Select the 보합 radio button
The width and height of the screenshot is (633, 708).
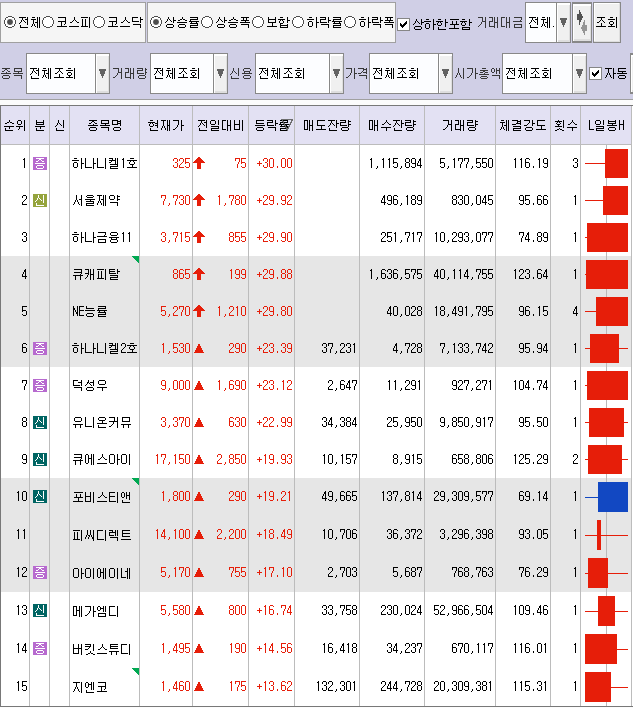(x=258, y=22)
